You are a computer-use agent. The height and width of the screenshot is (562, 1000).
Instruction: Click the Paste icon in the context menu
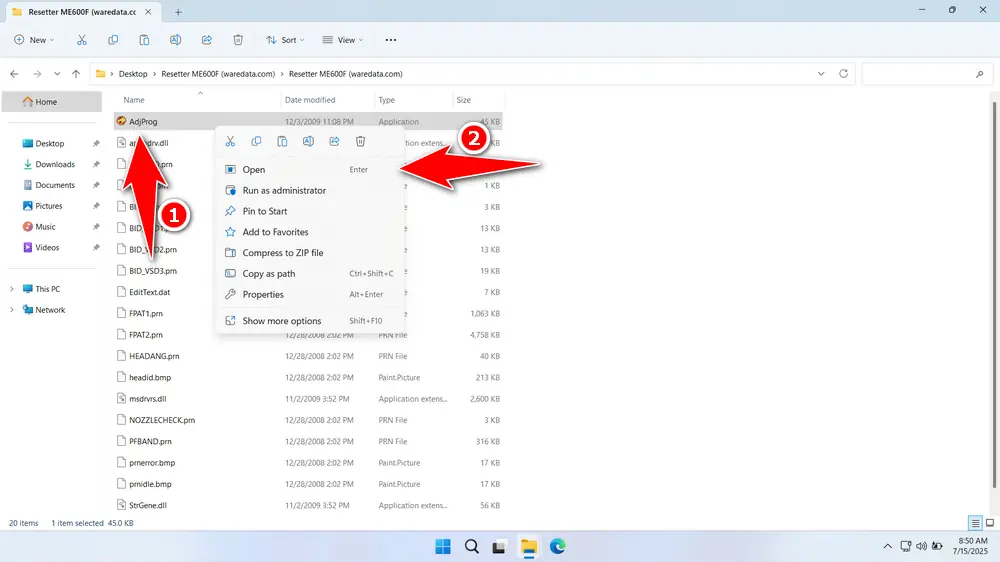pos(282,141)
